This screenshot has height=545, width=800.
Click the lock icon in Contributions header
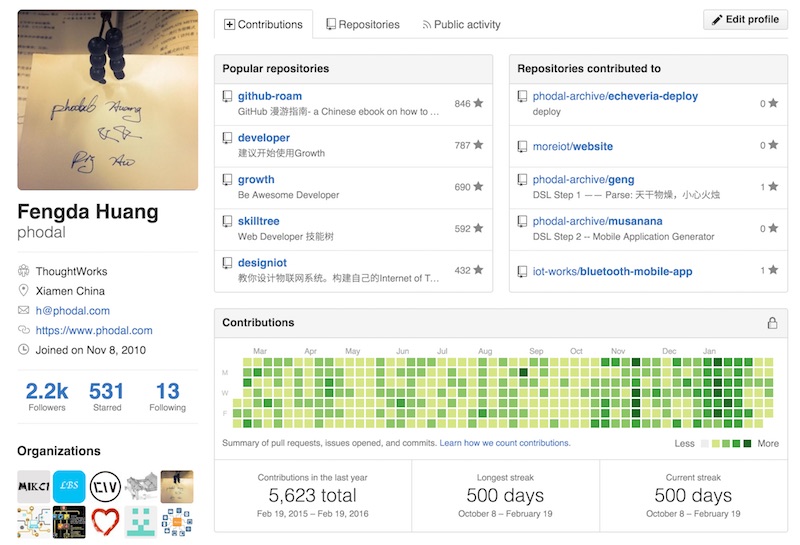[x=772, y=323]
